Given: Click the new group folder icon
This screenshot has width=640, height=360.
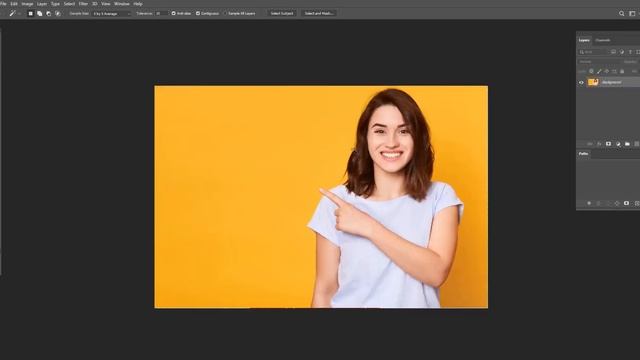Looking at the screenshot, I should [x=627, y=144].
